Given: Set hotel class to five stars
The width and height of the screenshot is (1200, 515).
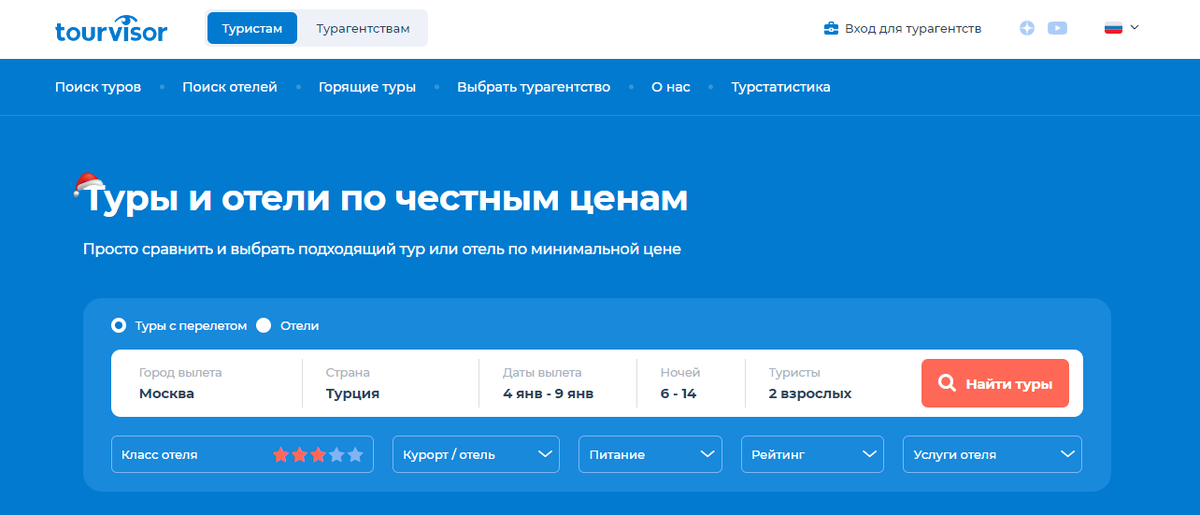Looking at the screenshot, I should click(355, 455).
